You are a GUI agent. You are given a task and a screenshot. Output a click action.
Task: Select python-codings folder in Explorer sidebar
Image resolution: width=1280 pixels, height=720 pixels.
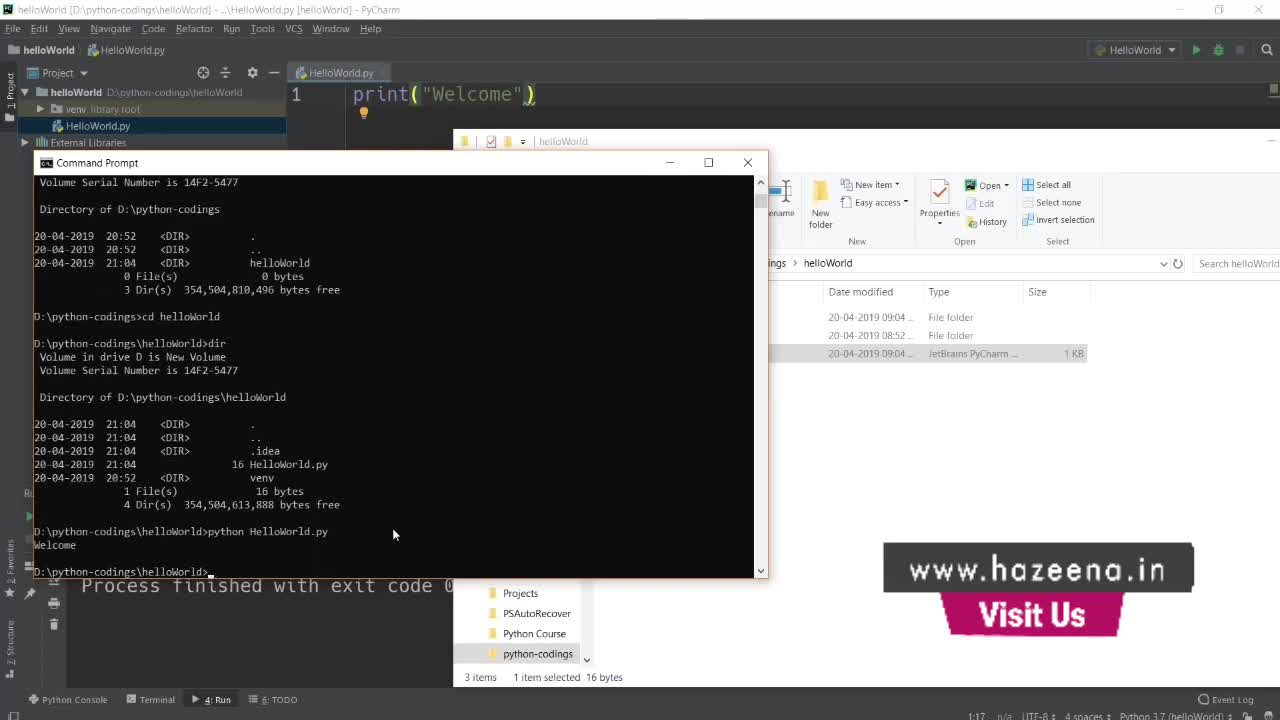pos(537,654)
